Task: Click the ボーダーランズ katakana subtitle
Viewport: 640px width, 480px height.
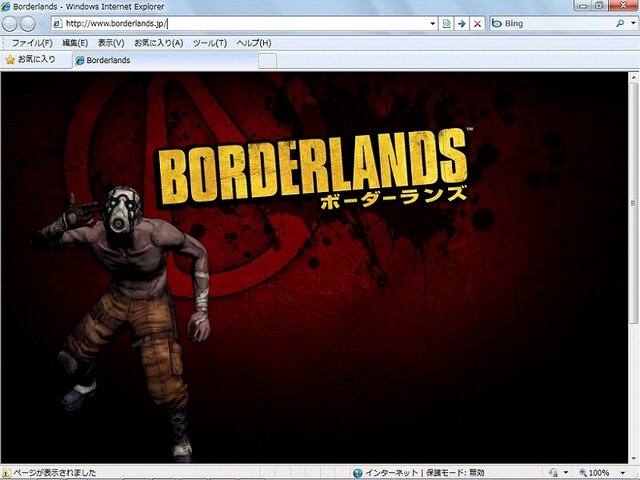Action: (393, 196)
